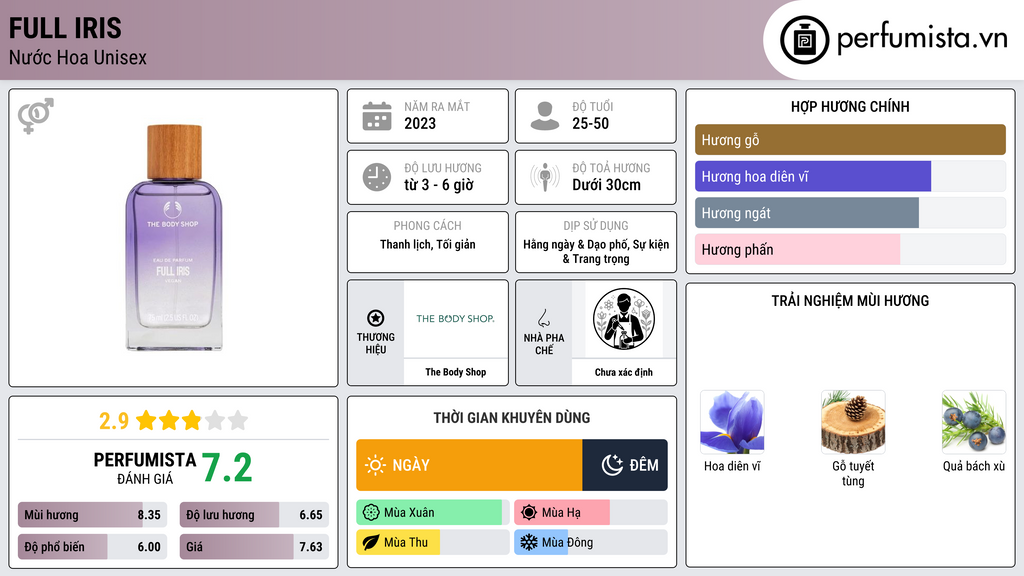This screenshot has width=1024, height=576.
Task: Click the Quả bách xù juniper berry thumbnail
Action: point(974,422)
